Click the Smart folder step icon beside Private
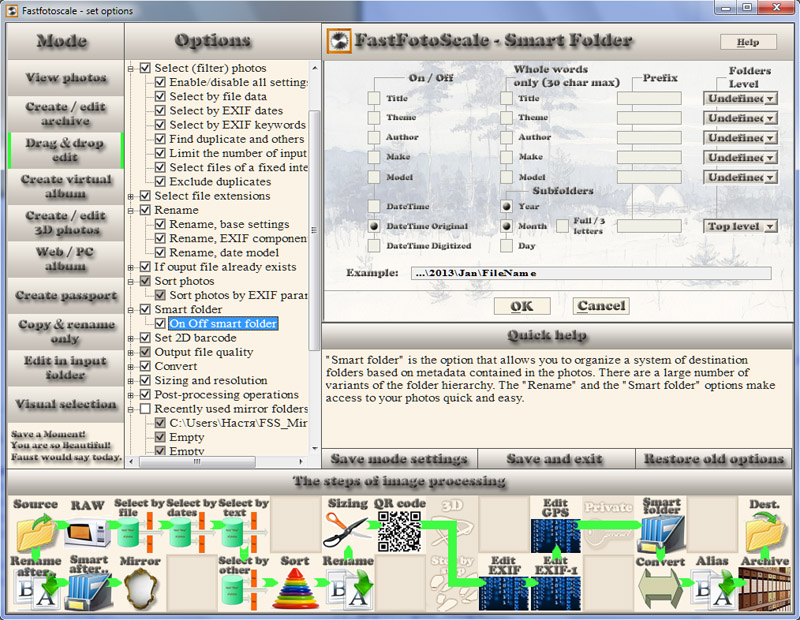 point(661,534)
